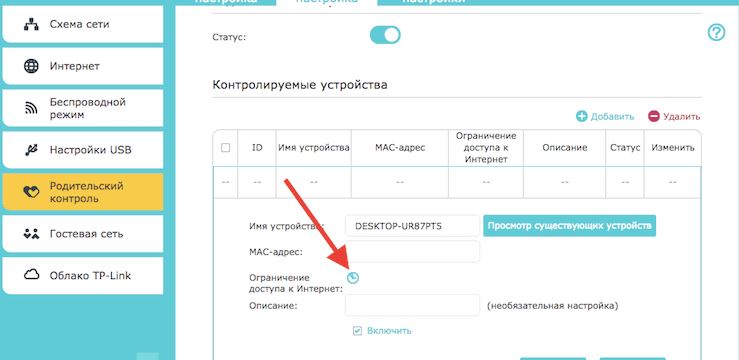Click the Описание input field
Viewport: 739px width, 360px height.
click(412, 305)
